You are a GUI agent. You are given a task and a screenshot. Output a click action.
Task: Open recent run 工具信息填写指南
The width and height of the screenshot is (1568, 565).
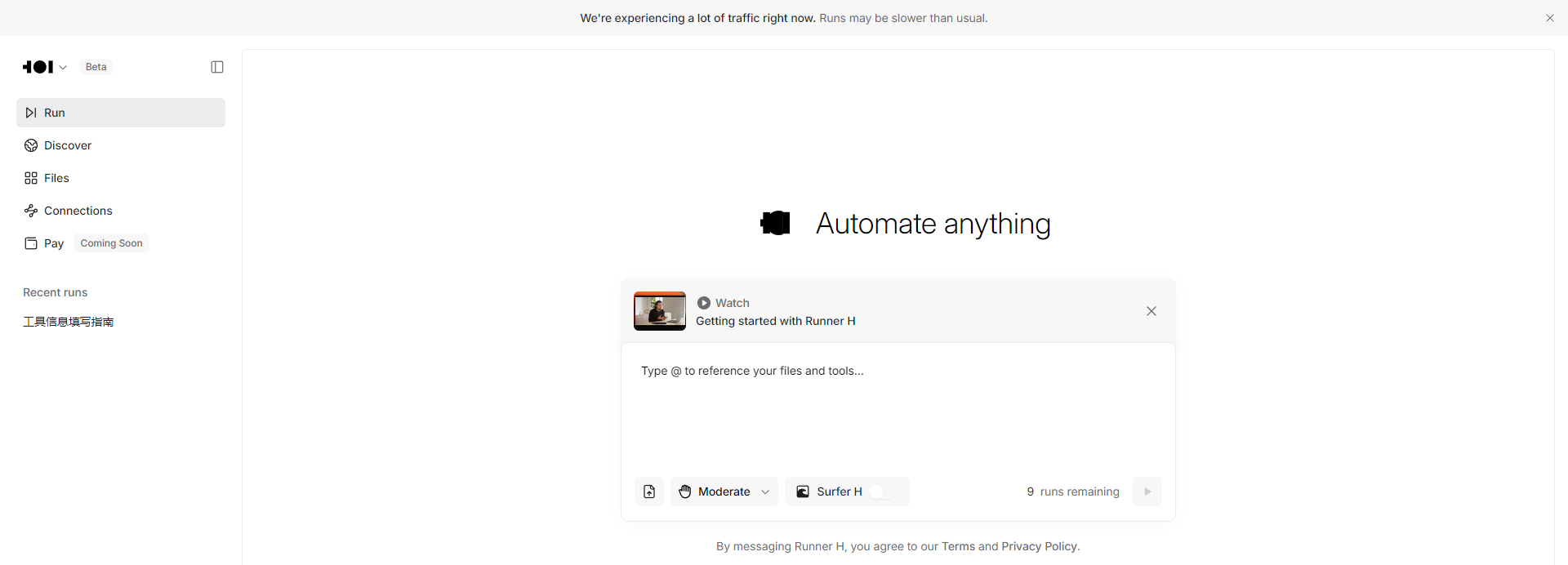click(x=69, y=322)
